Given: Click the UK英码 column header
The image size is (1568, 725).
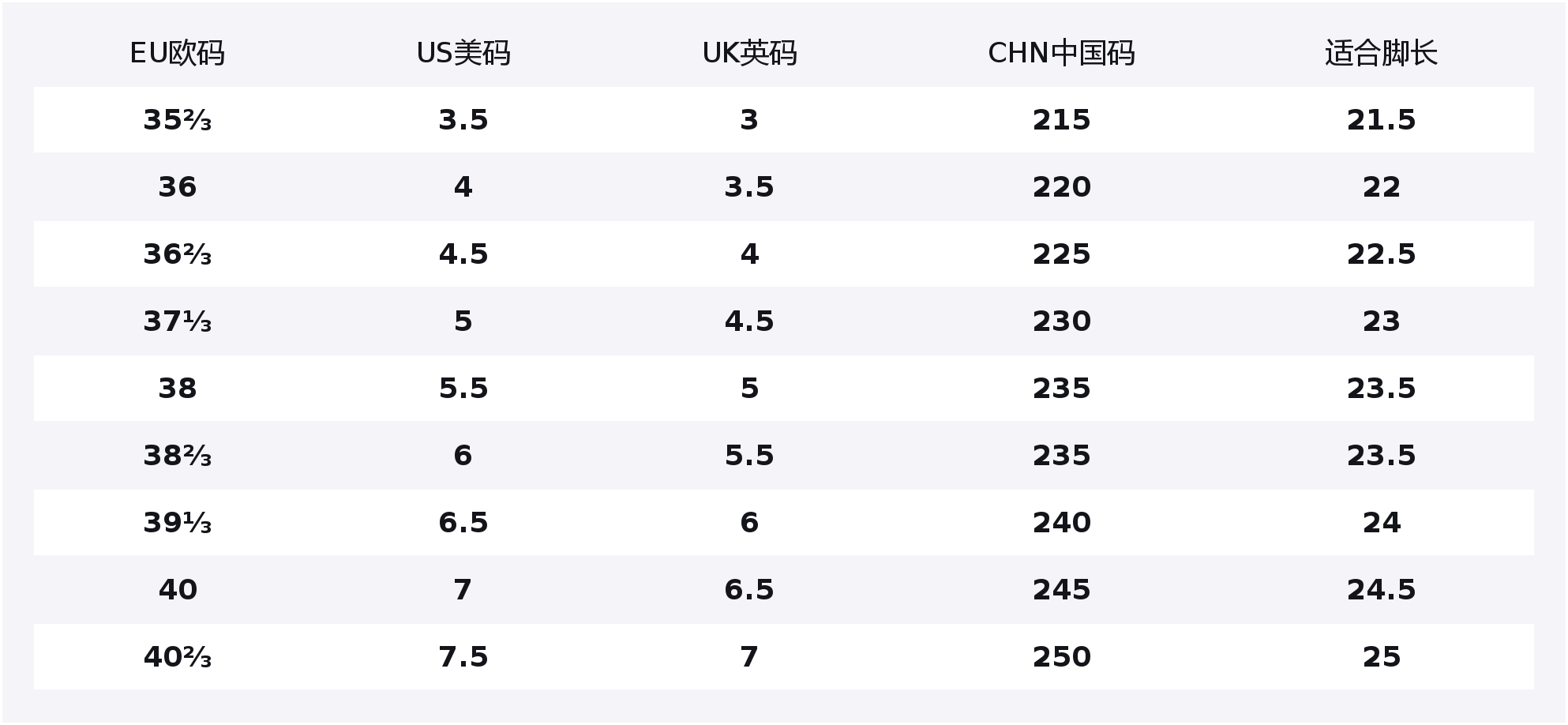Looking at the screenshot, I should [749, 53].
